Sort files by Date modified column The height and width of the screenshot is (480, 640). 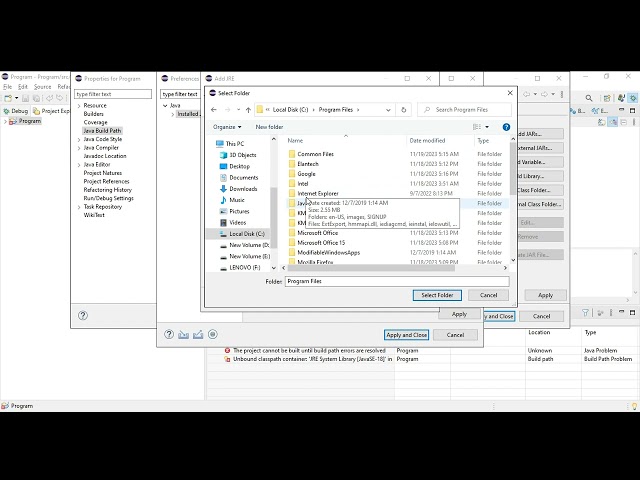pyautogui.click(x=427, y=140)
